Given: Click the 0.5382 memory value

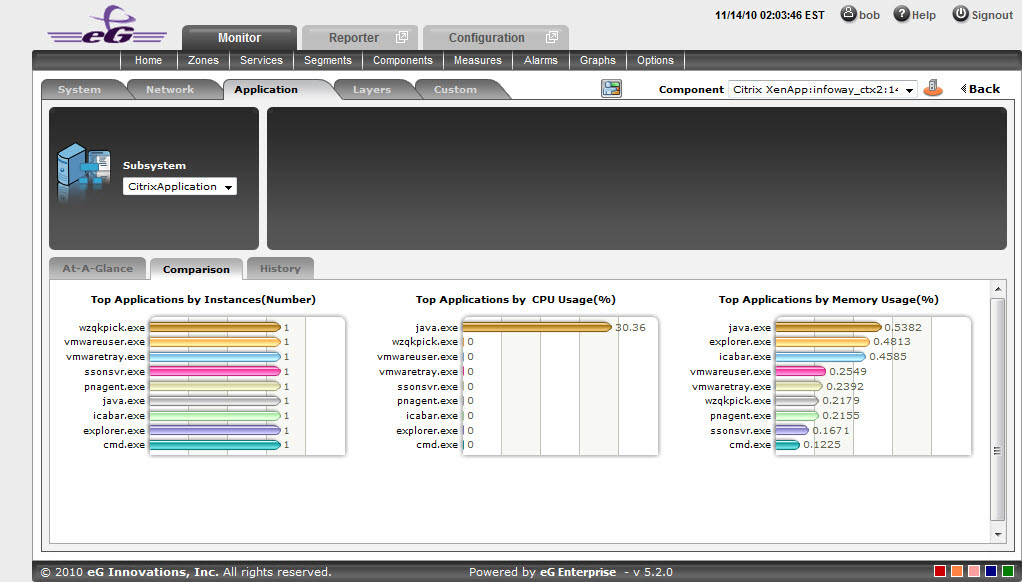Looking at the screenshot, I should [x=903, y=327].
